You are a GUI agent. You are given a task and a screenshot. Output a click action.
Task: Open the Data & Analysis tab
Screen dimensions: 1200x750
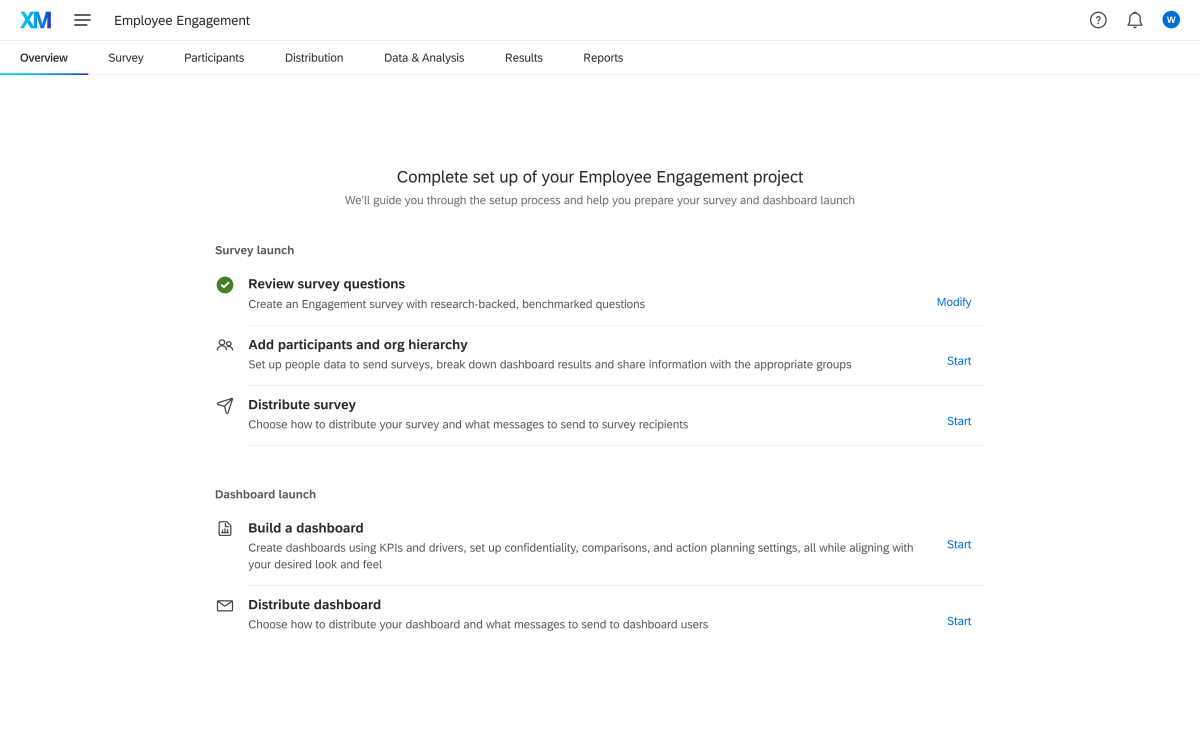(x=424, y=58)
